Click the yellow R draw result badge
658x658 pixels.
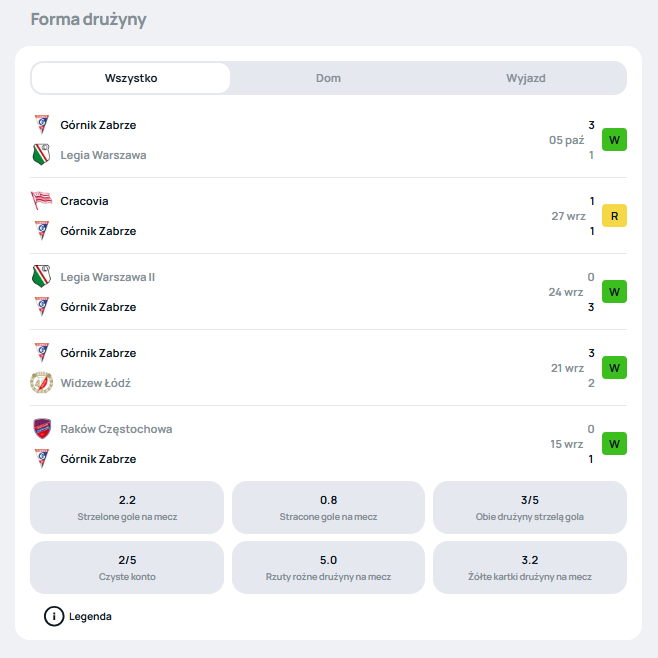pos(614,216)
